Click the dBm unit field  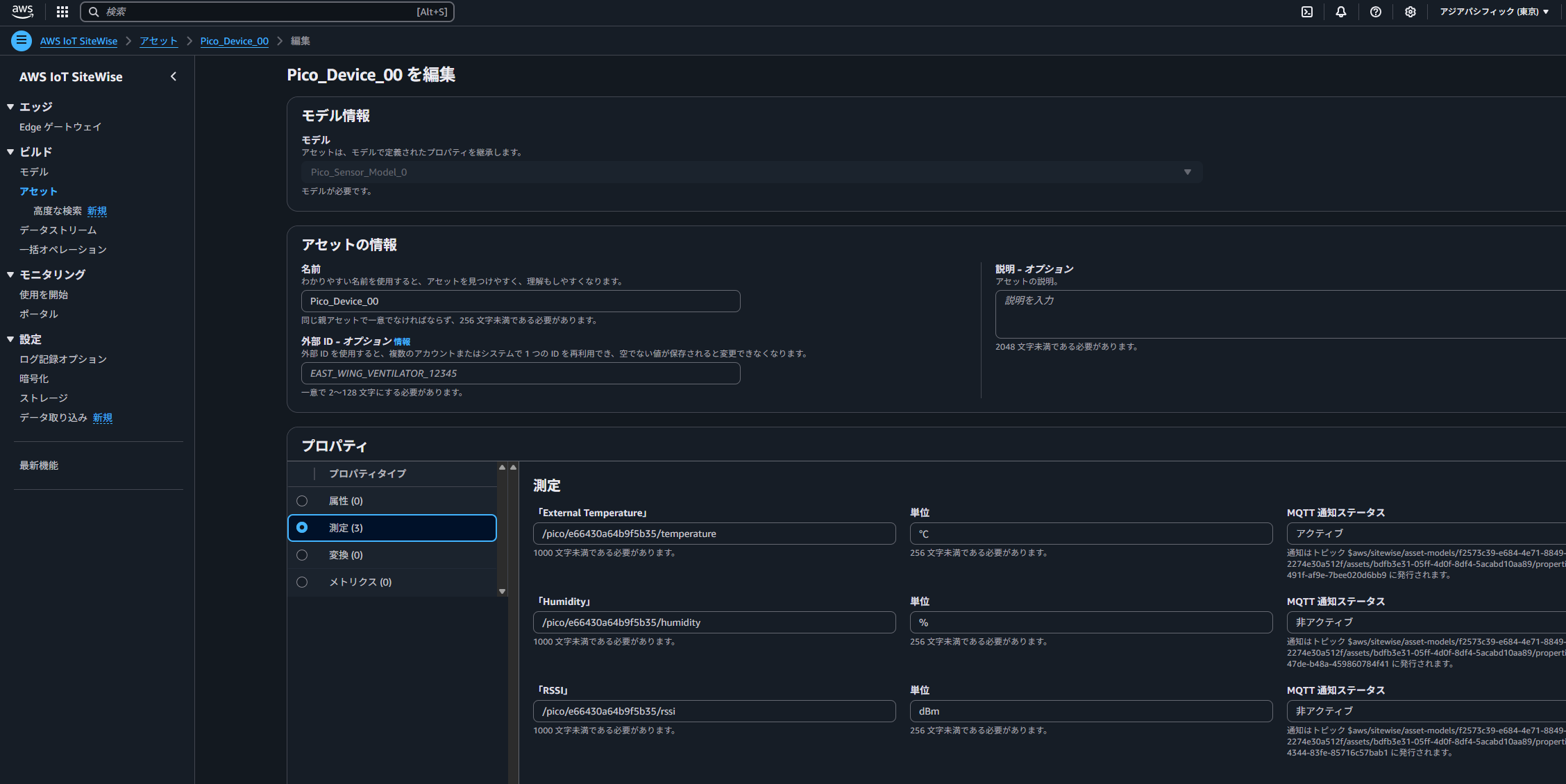(x=1091, y=711)
